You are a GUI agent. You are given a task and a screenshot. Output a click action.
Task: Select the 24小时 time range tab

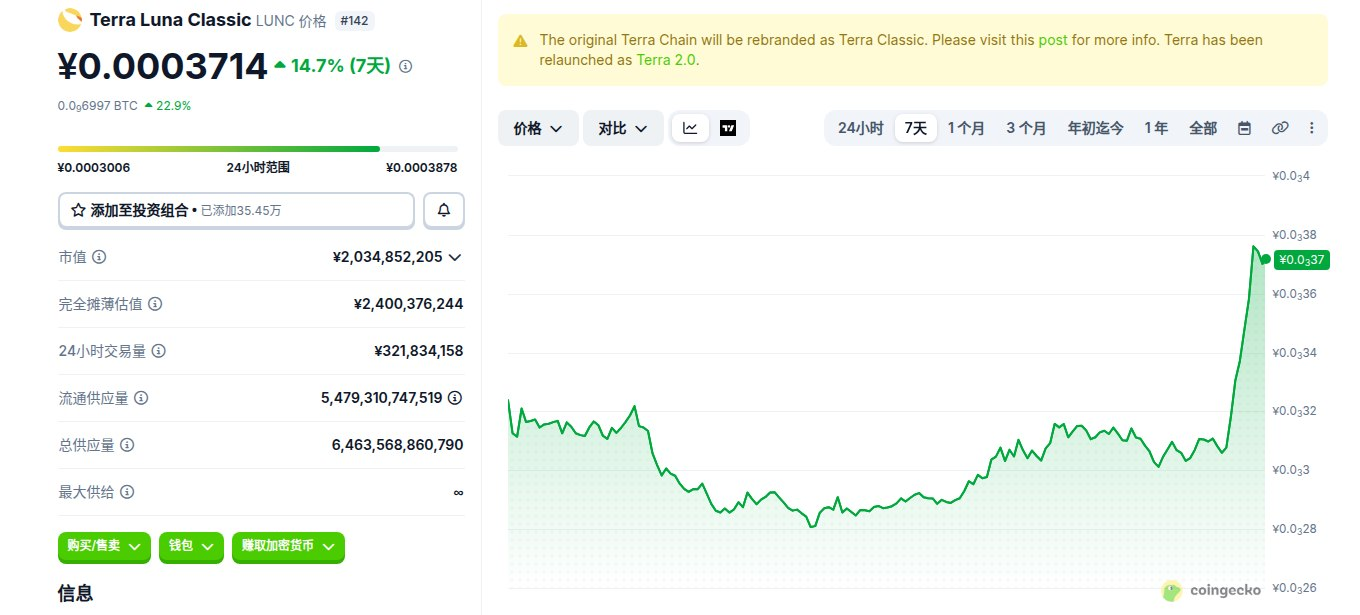pyautogui.click(x=860, y=128)
